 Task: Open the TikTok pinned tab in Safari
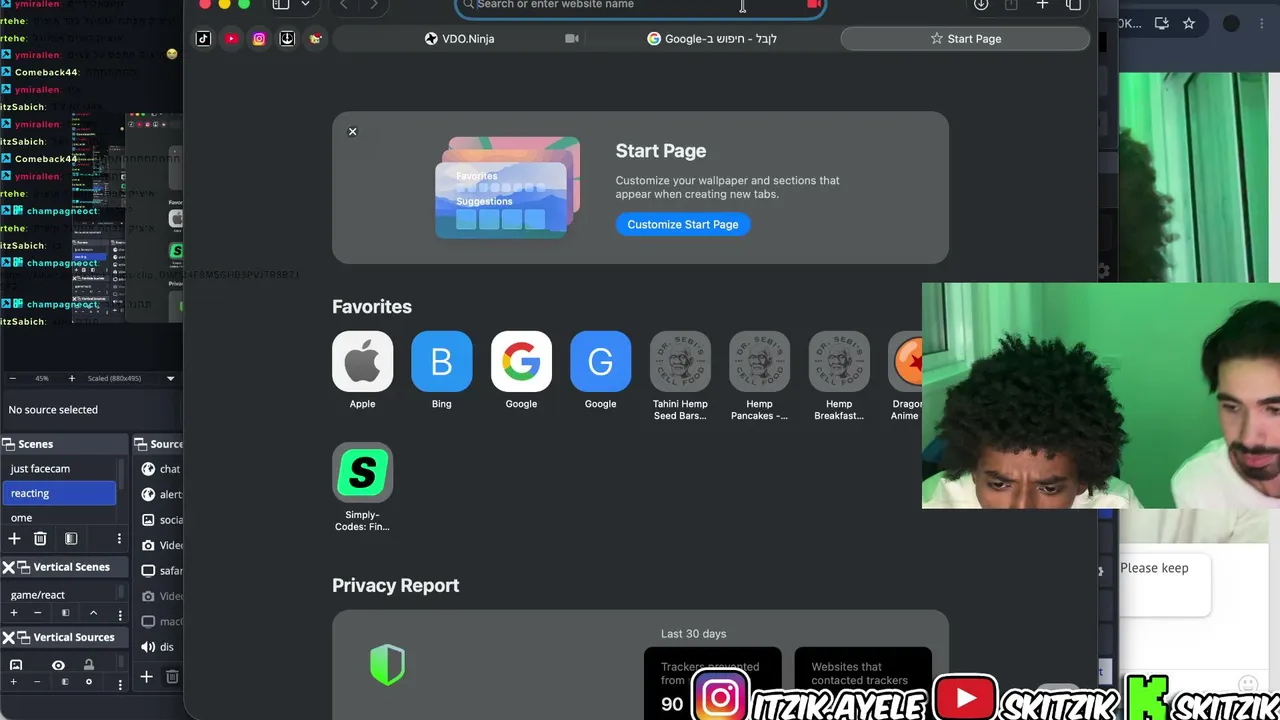pyautogui.click(x=203, y=39)
